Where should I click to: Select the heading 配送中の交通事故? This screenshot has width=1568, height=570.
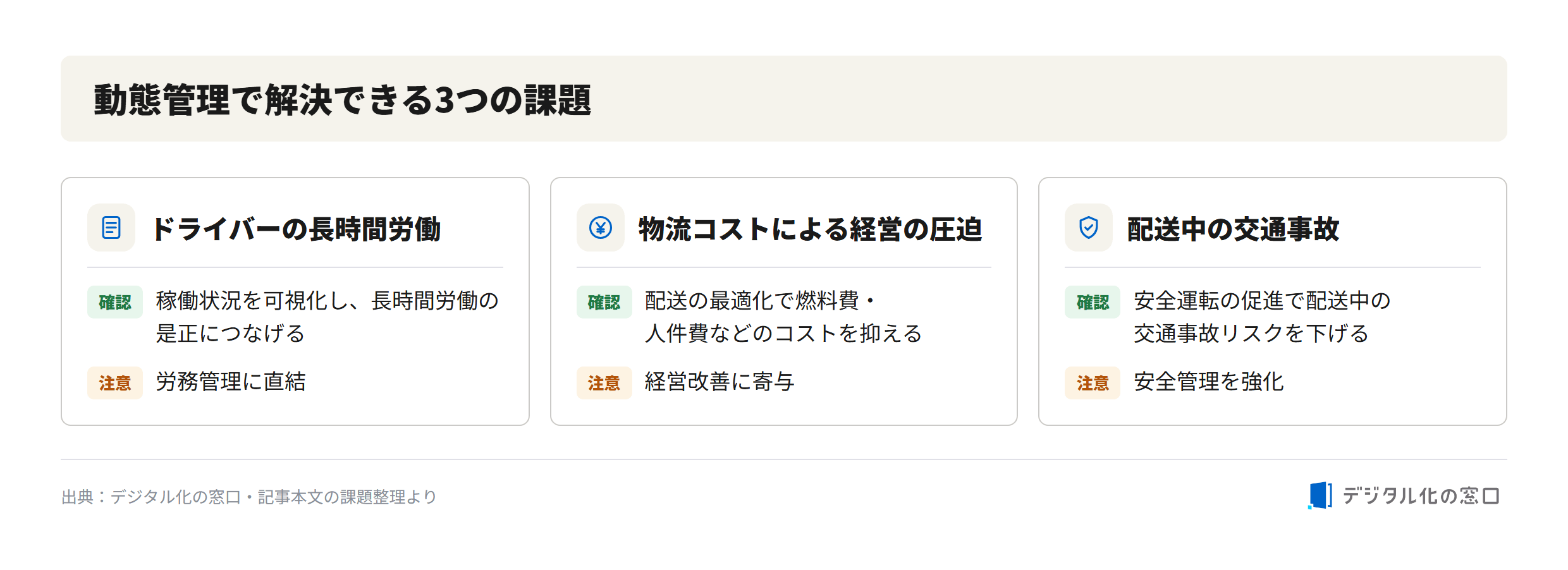click(1234, 229)
